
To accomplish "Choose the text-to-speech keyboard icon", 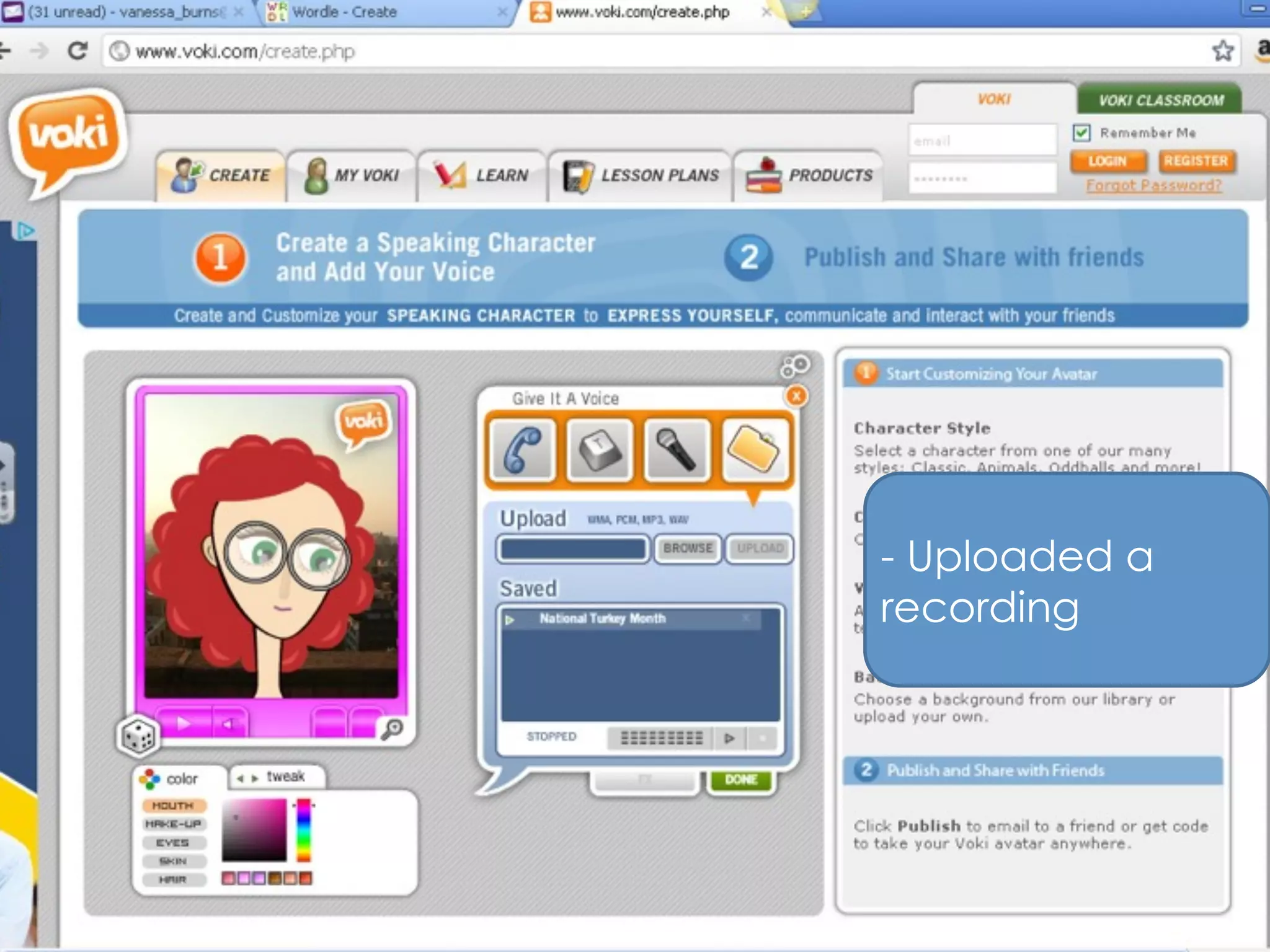I will pyautogui.click(x=600, y=450).
